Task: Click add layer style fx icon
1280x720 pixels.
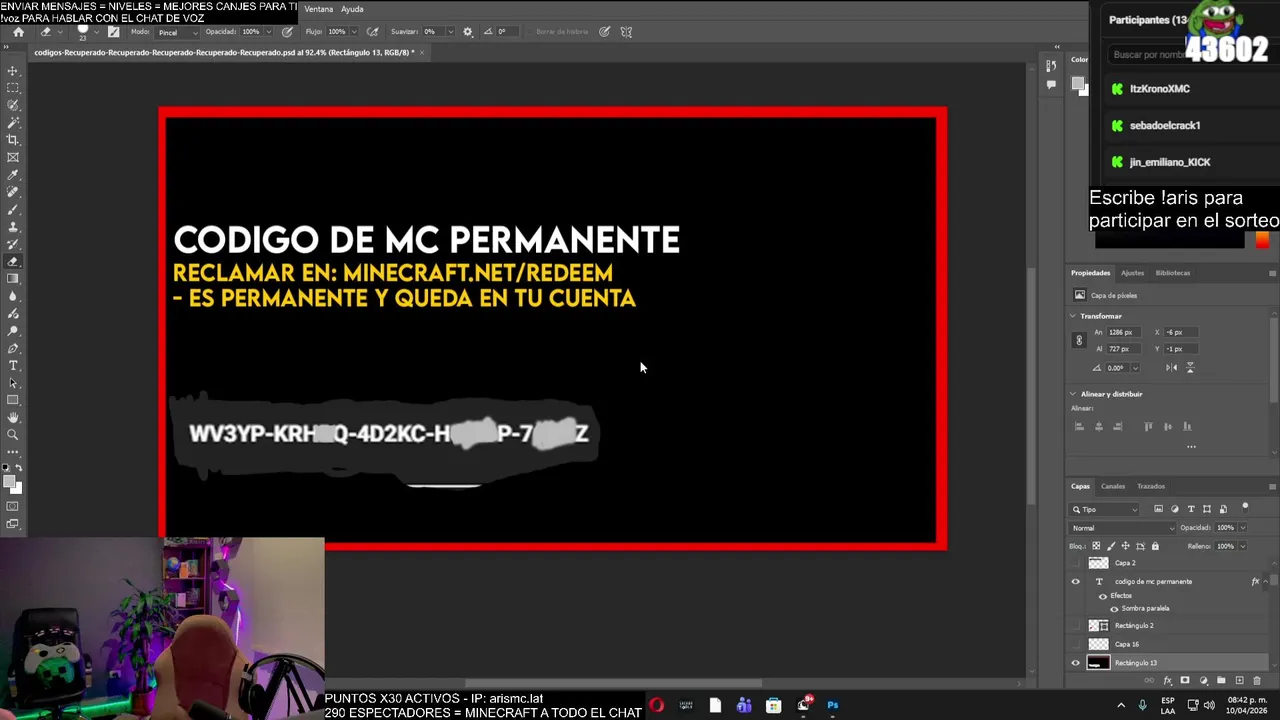Action: tap(1167, 681)
